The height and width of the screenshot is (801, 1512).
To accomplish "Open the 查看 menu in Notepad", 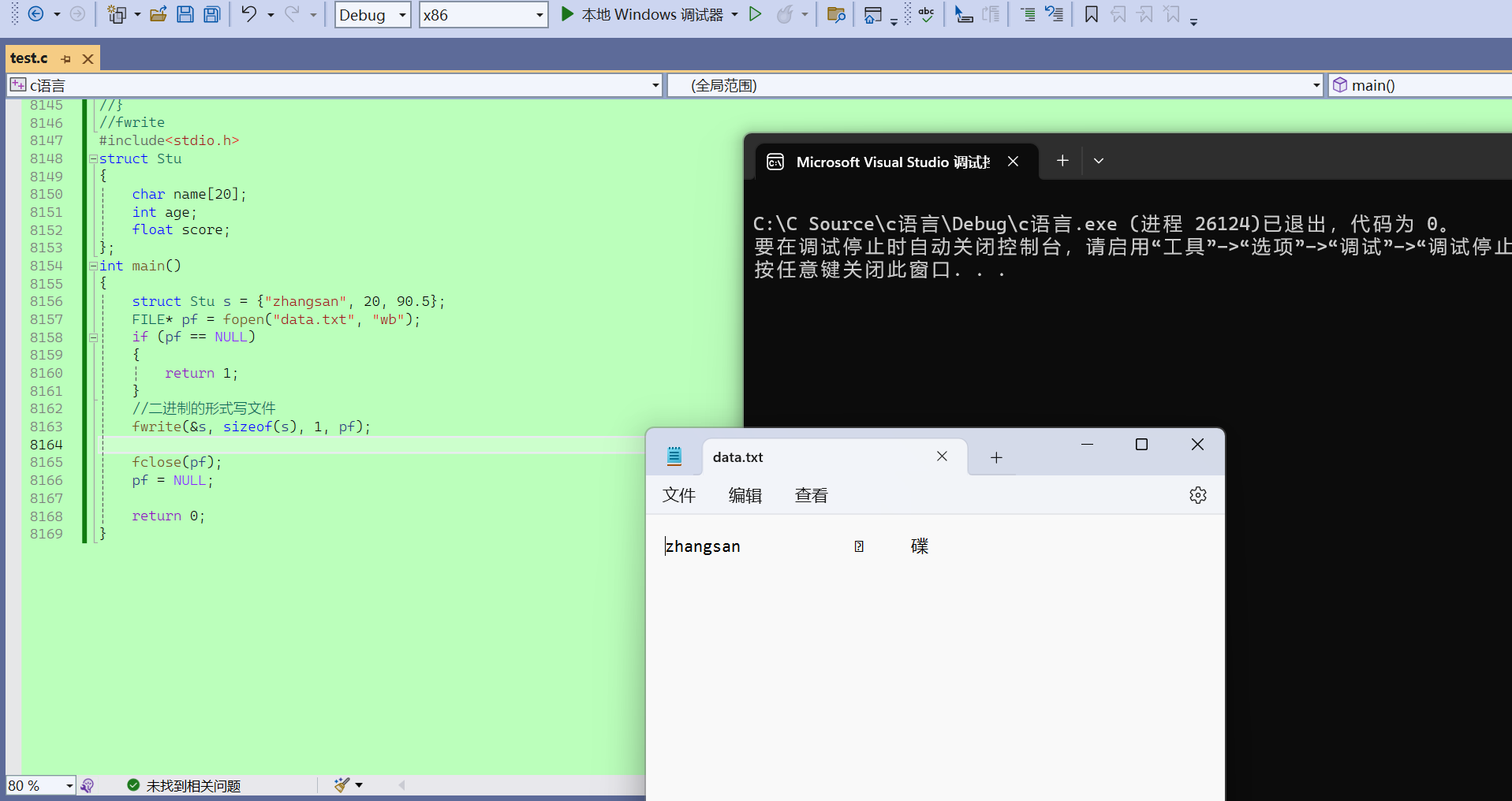I will tap(812, 495).
